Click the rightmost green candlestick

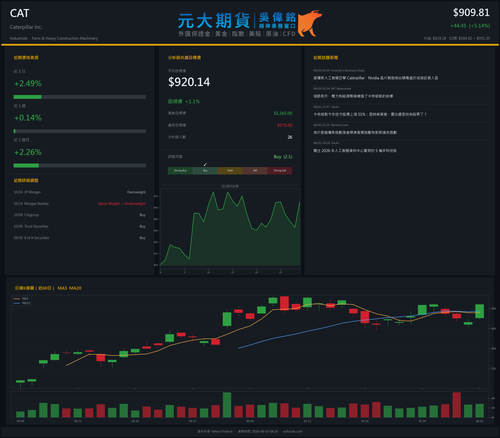point(480,311)
